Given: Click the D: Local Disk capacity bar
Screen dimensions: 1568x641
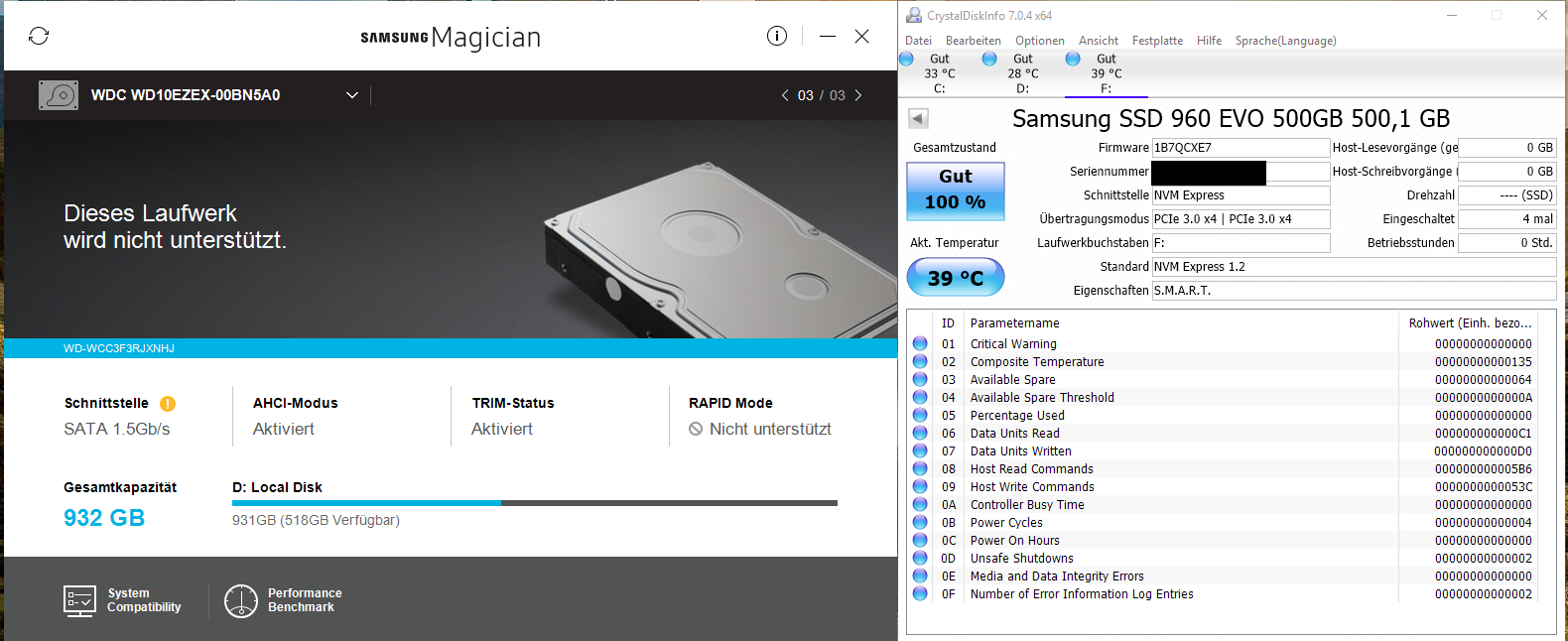Looking at the screenshot, I should [535, 503].
